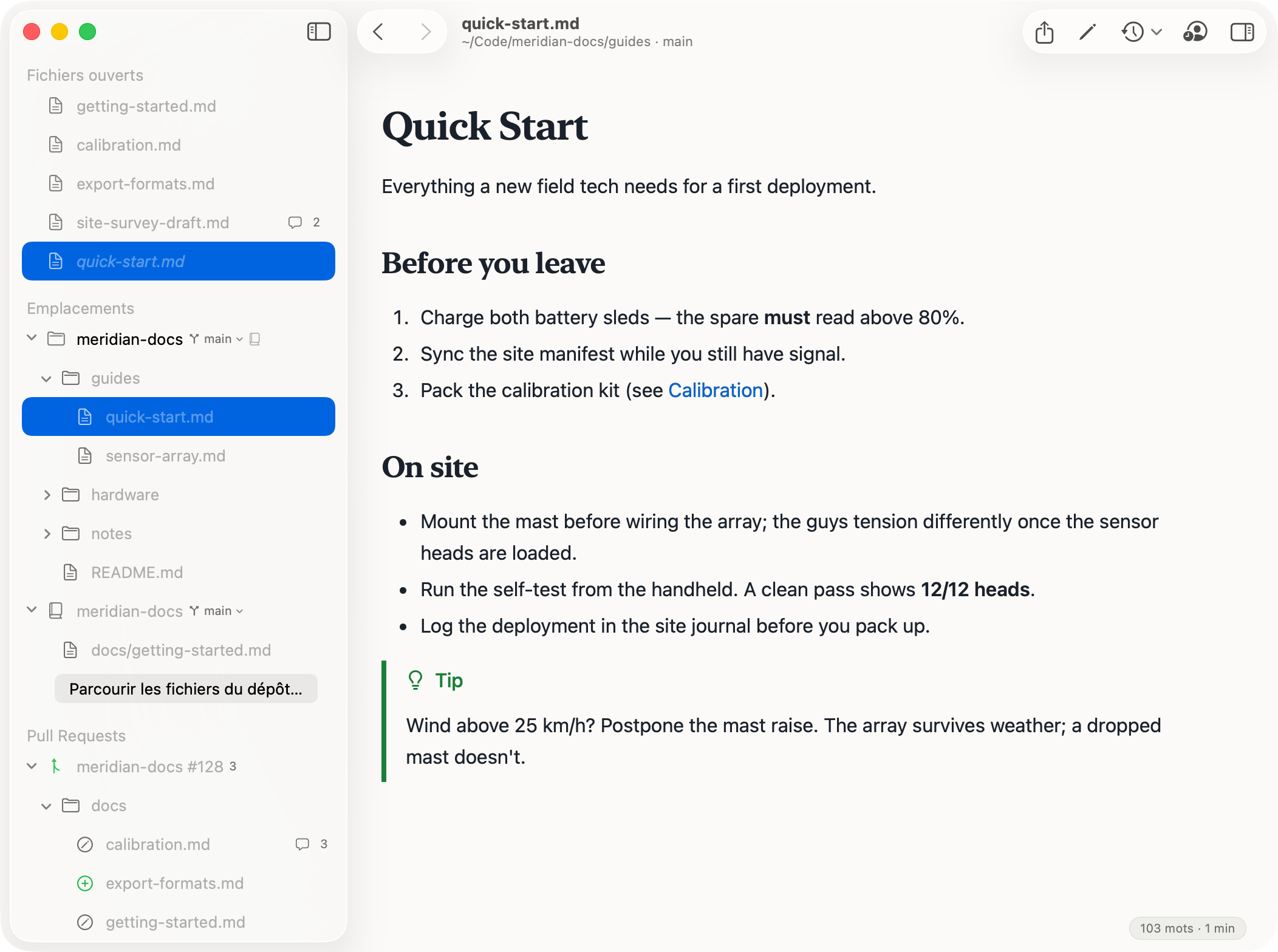This screenshot has height=952, width=1278.
Task: Click the docs folder icon in pull request
Action: coord(70,806)
